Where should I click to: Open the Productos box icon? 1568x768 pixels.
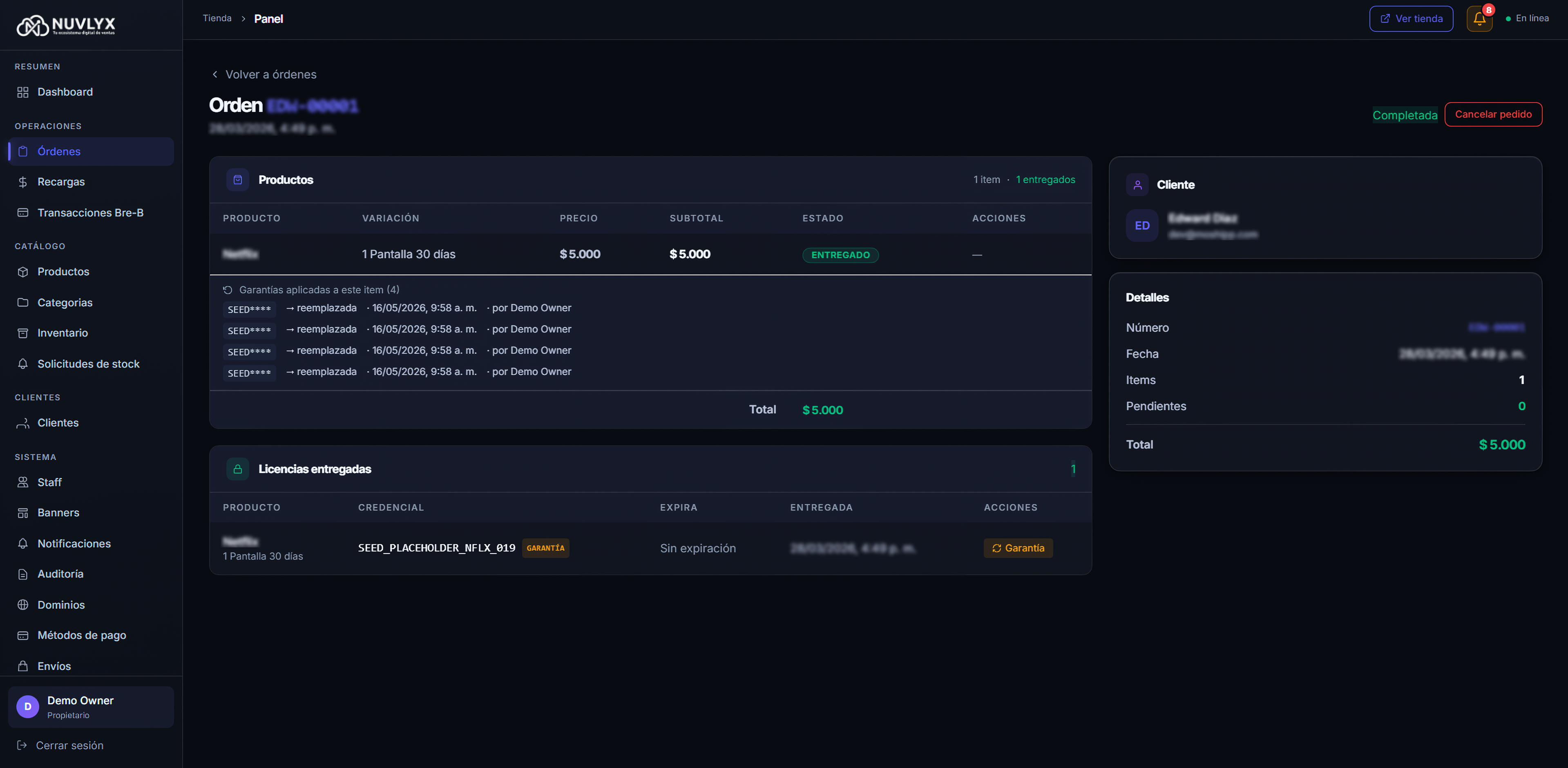(22, 272)
